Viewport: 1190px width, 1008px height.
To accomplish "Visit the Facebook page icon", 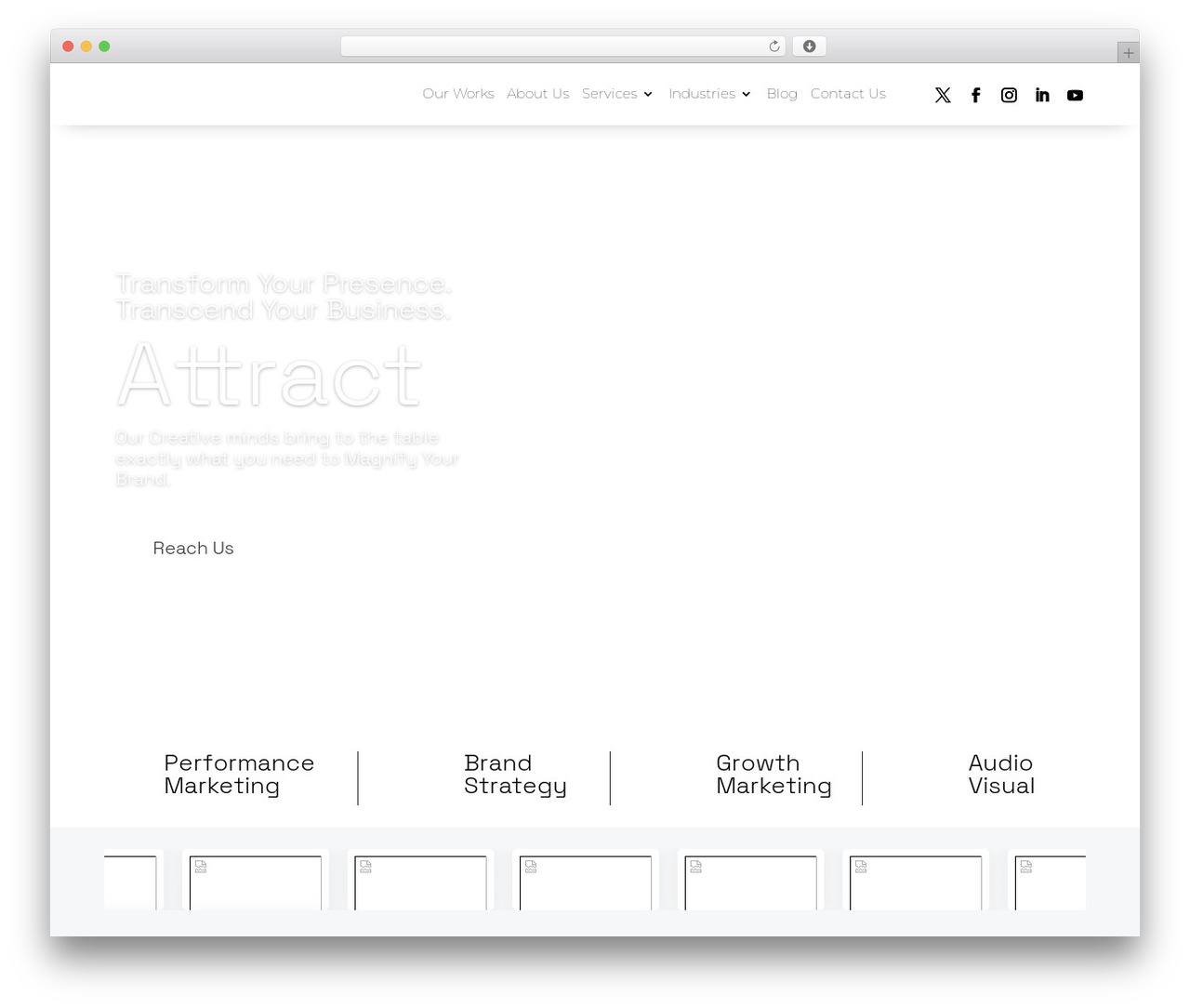I will [976, 95].
